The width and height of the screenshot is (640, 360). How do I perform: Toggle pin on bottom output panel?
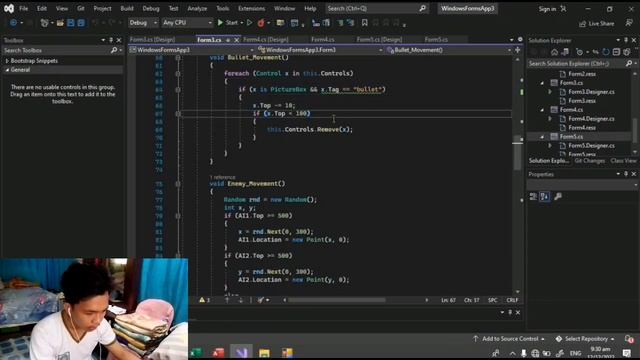[x=510, y=312]
